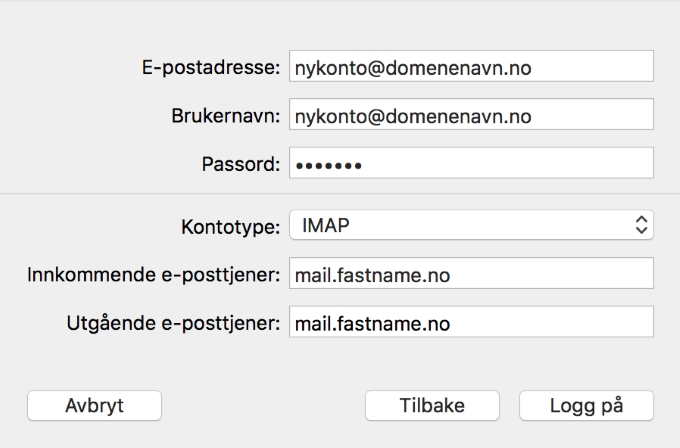Screen dimensions: 680x448
Task: Focus the Utgående e-posttjener field
Action: 471,322
